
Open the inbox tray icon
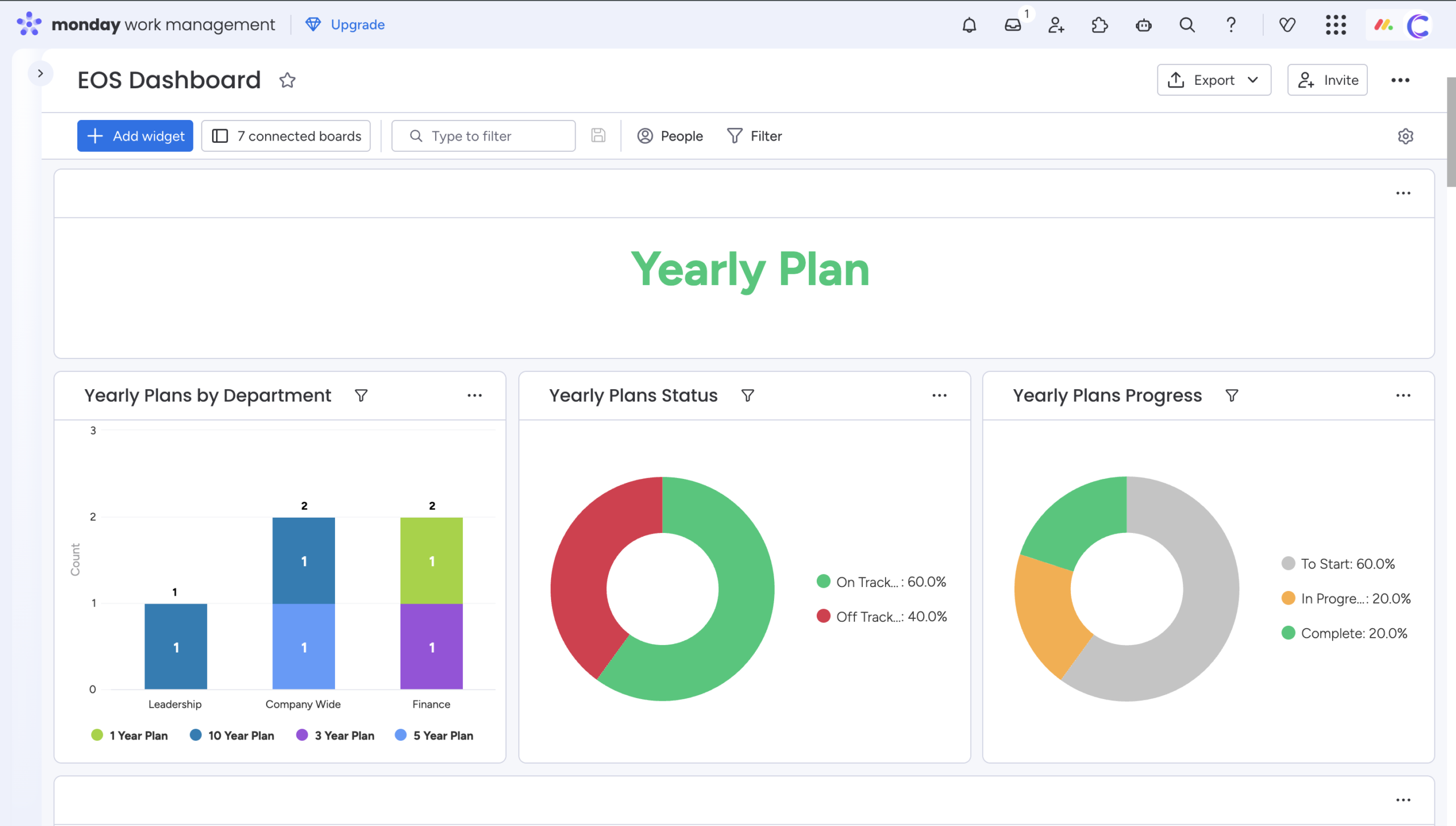click(1013, 25)
